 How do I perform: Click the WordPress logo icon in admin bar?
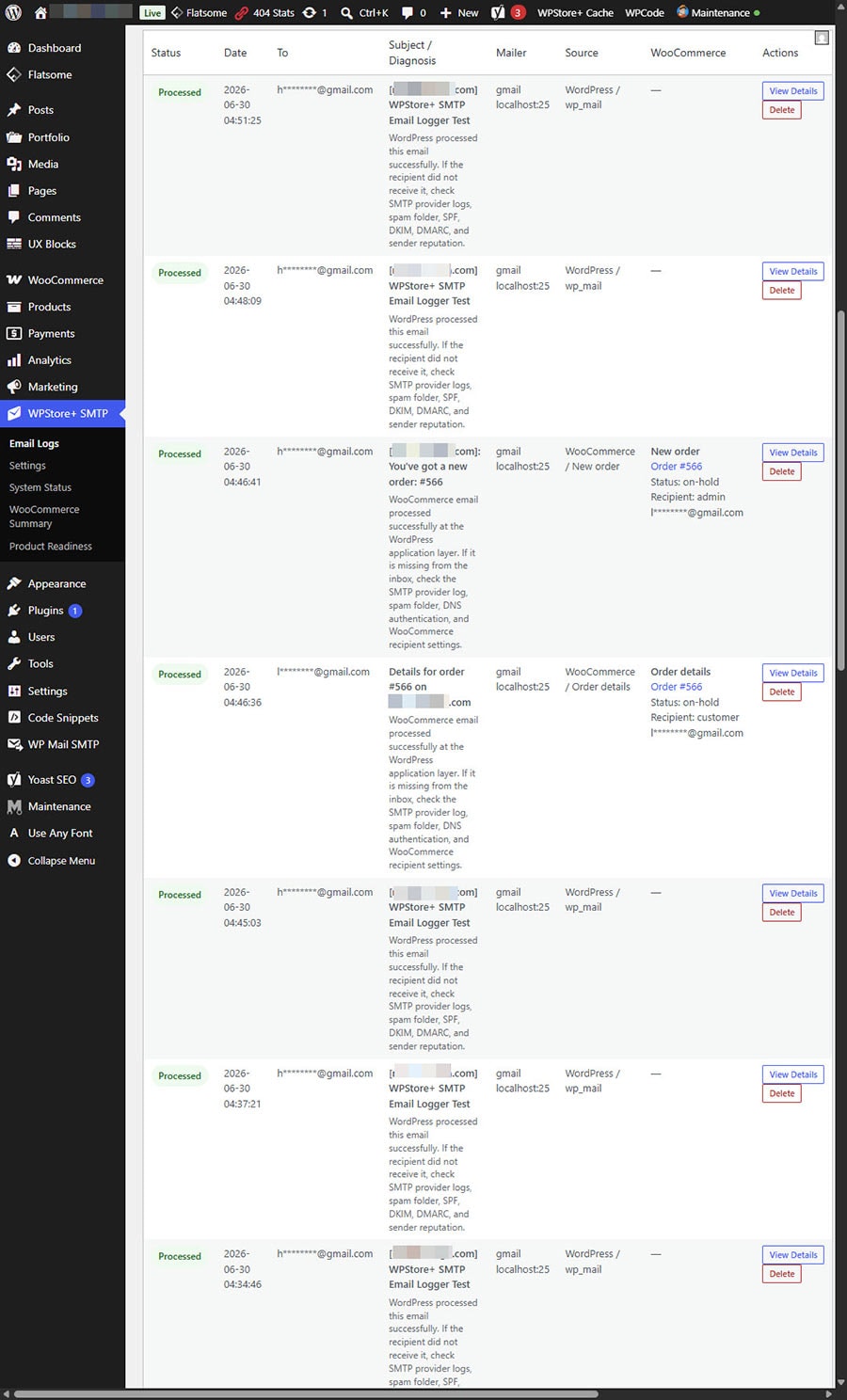pos(14,13)
